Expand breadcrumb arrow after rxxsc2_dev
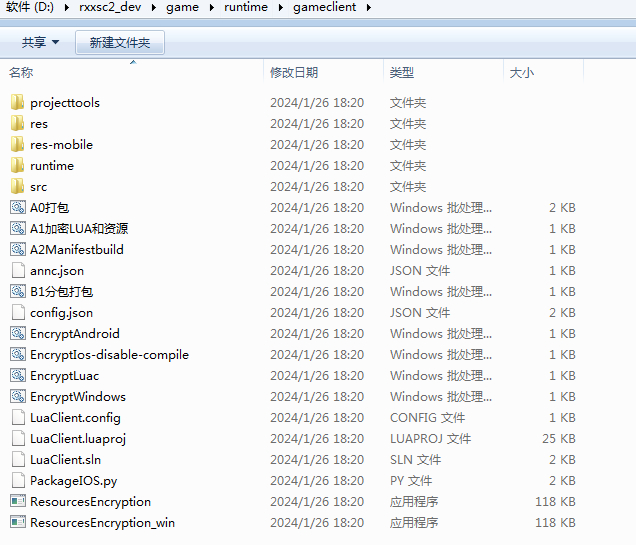Viewport: 636px width, 545px height. coord(154,8)
